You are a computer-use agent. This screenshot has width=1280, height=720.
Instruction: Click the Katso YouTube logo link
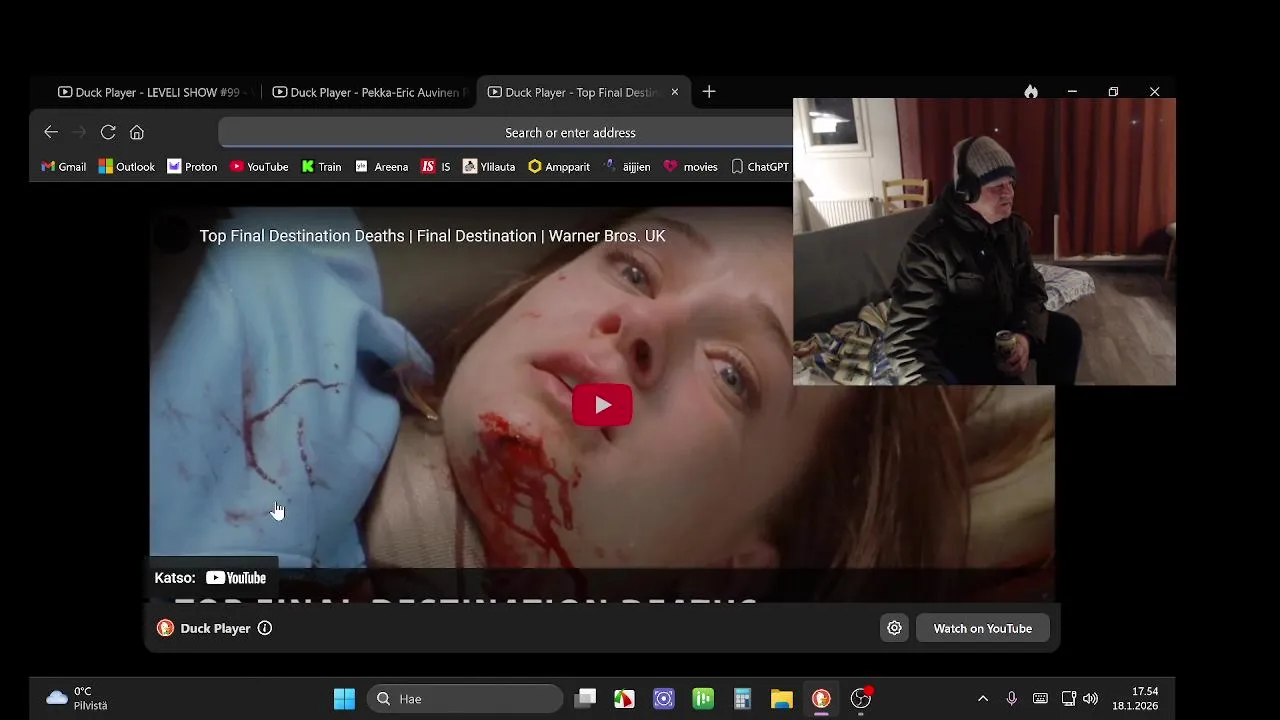point(236,578)
